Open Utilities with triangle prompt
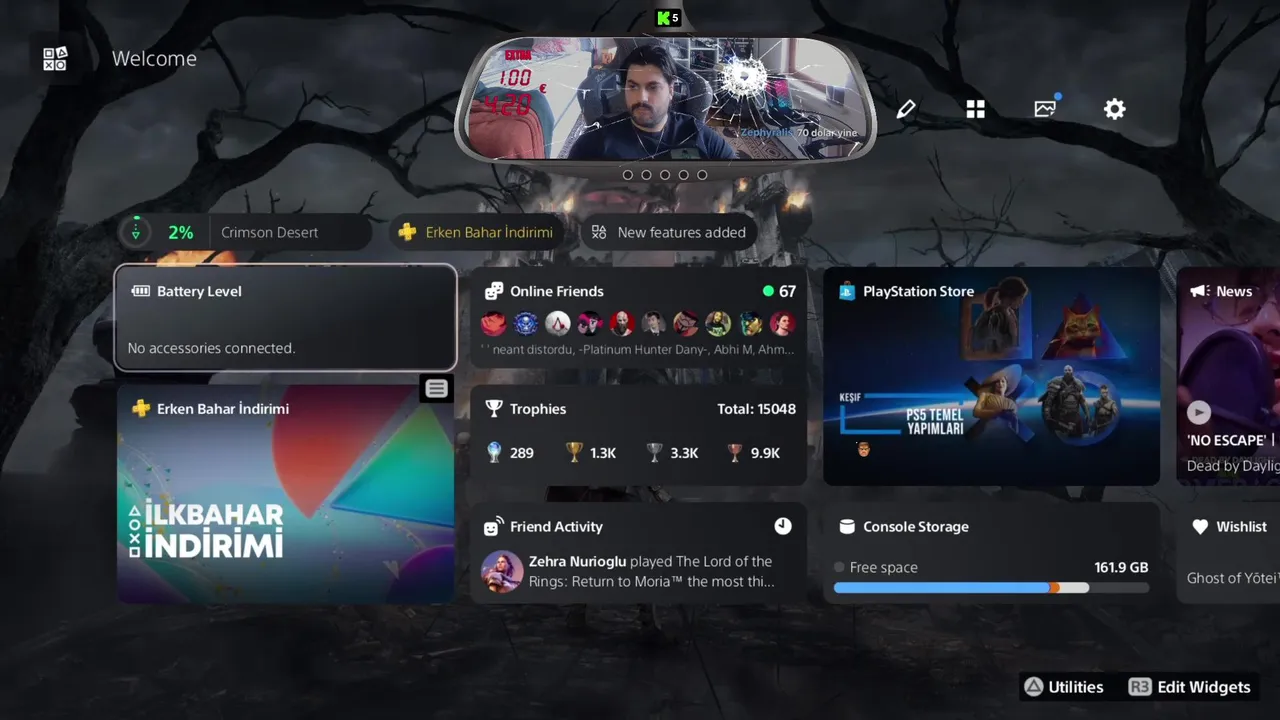 click(1063, 687)
